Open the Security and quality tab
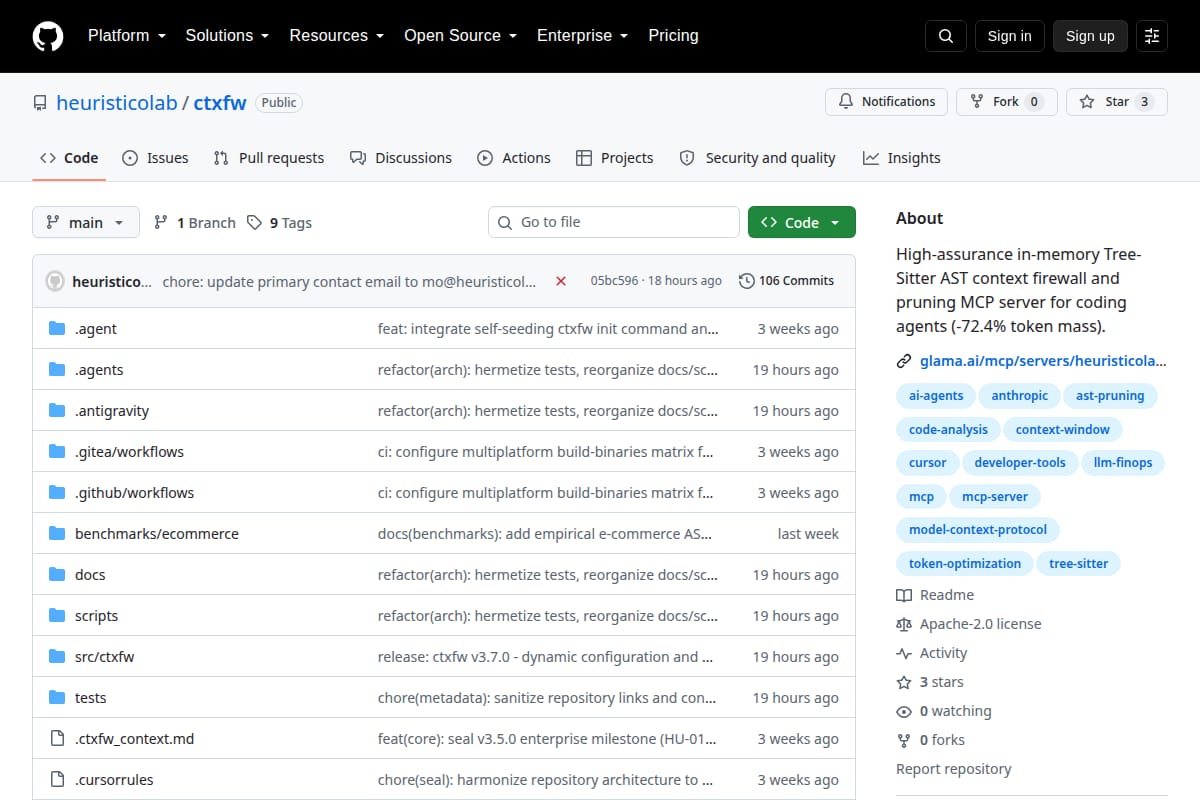This screenshot has height=800, width=1200. tap(758, 158)
